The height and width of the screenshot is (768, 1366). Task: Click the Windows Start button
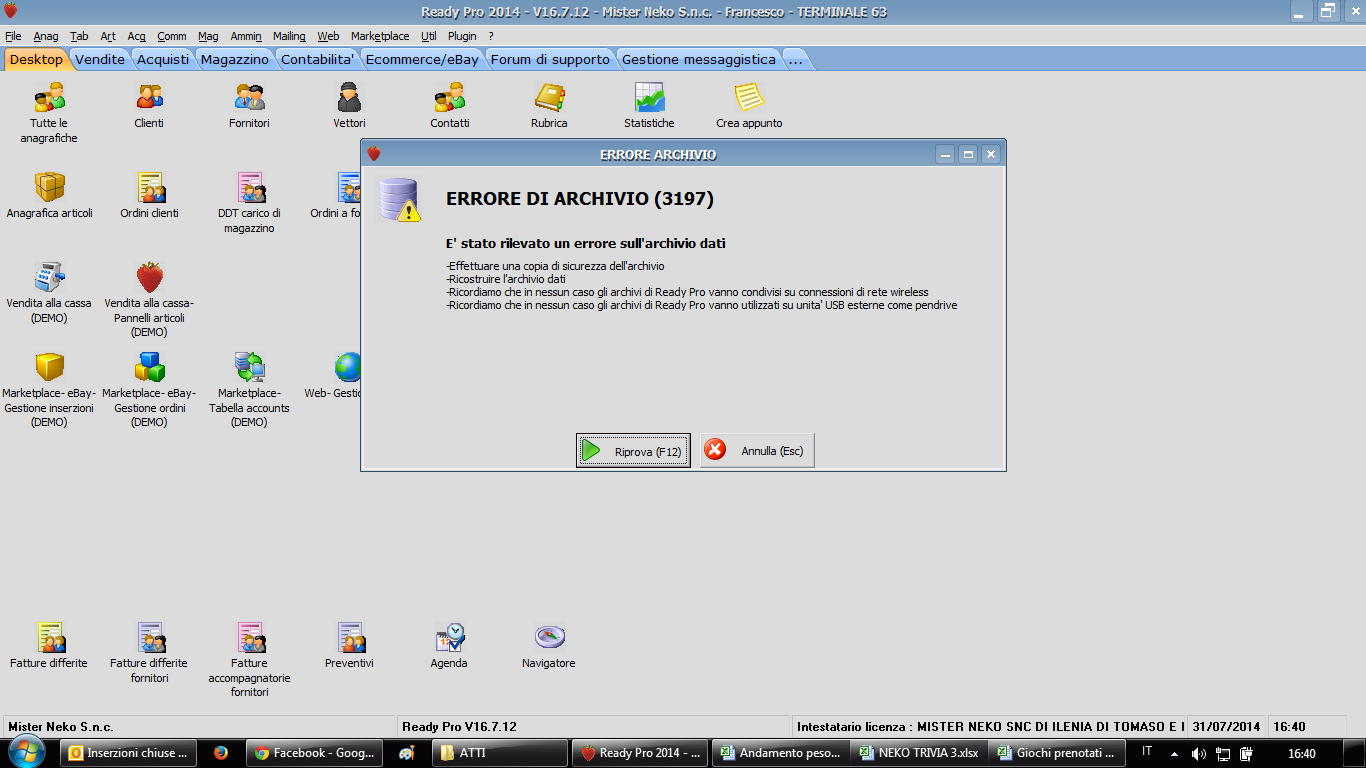(x=25, y=752)
